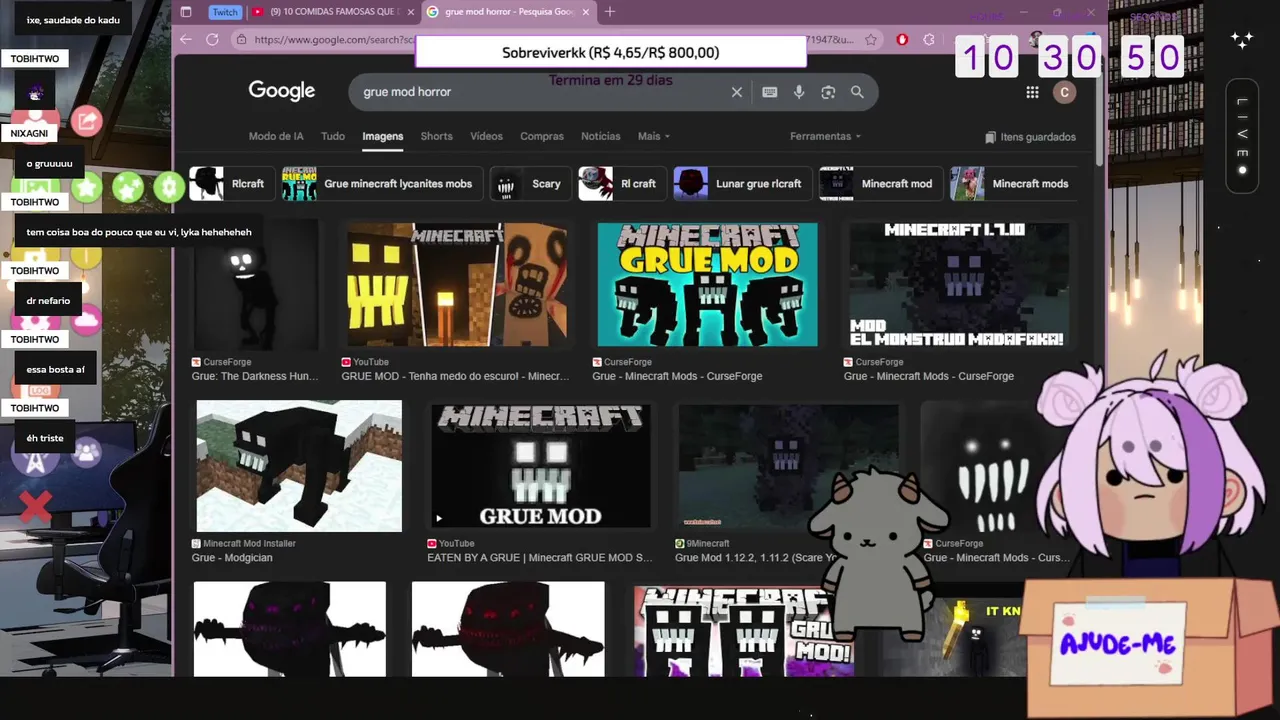Click the Rl craft filter chip
Image resolution: width=1280 pixels, height=720 pixels.
[x=622, y=184]
